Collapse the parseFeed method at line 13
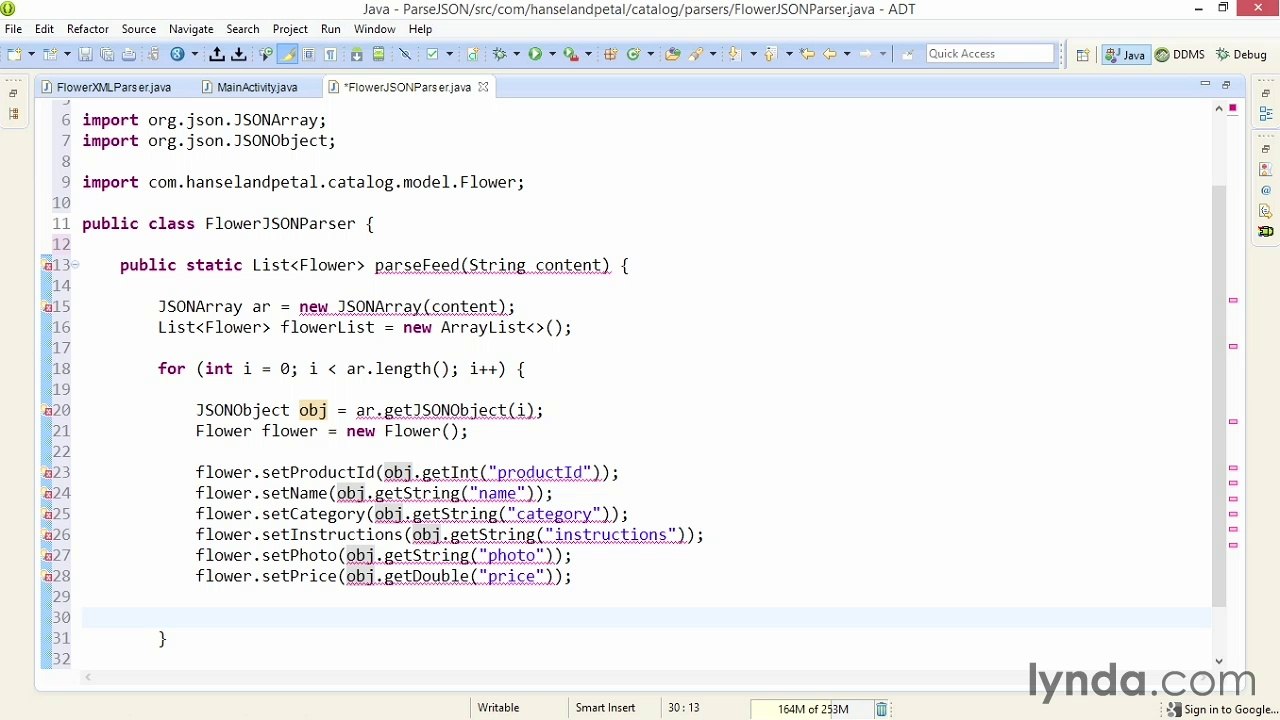The width and height of the screenshot is (1280, 720). pos(75,265)
